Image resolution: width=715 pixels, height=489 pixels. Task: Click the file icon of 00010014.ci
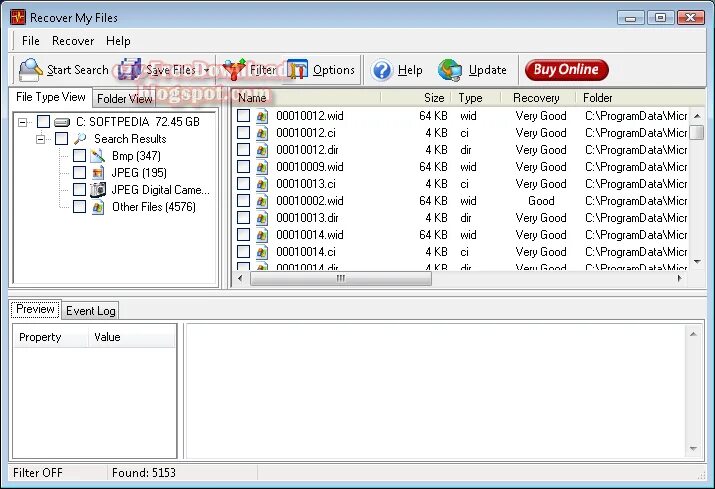pos(262,252)
